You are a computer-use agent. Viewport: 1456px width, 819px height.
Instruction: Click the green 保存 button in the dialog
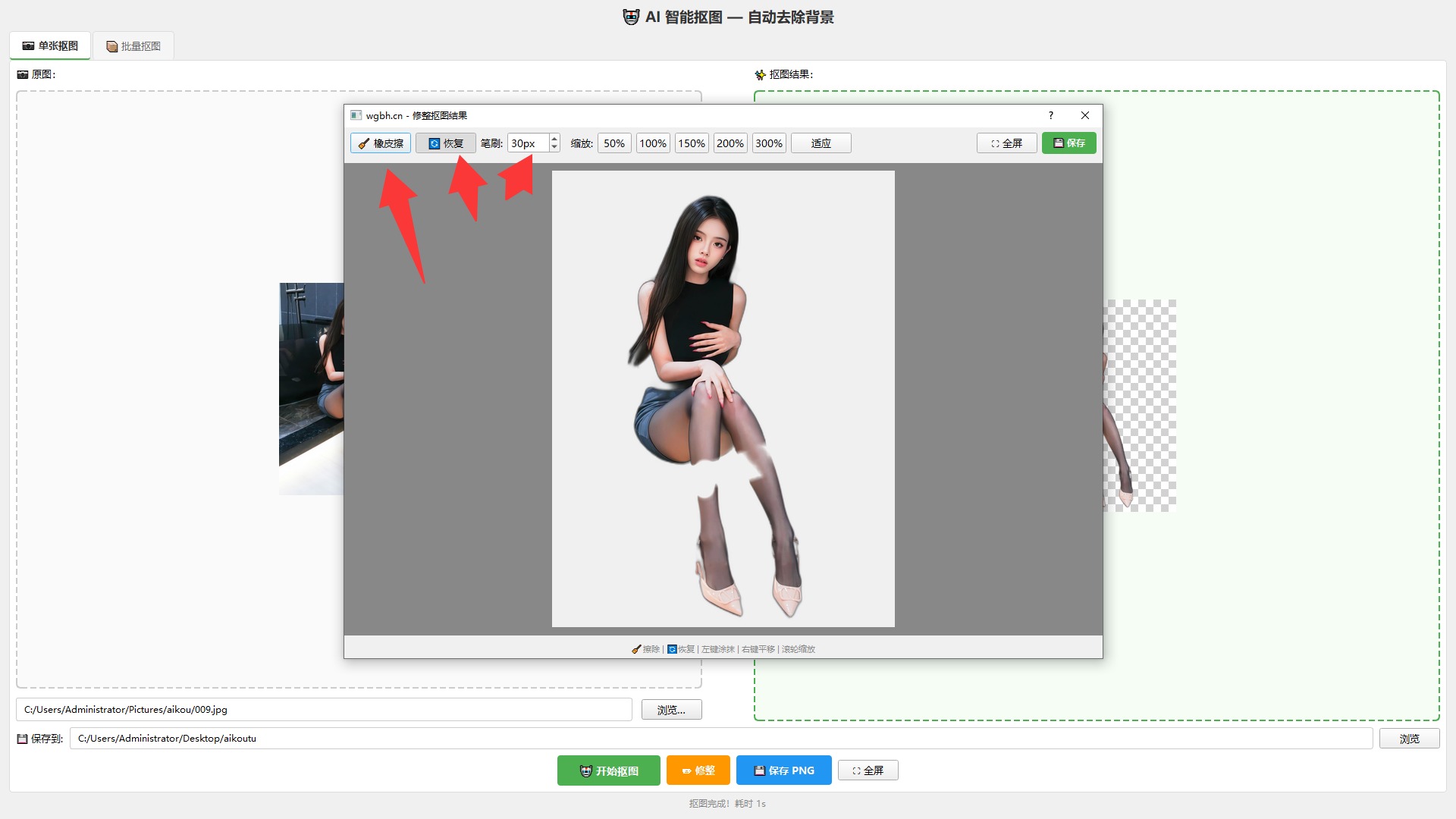1069,143
